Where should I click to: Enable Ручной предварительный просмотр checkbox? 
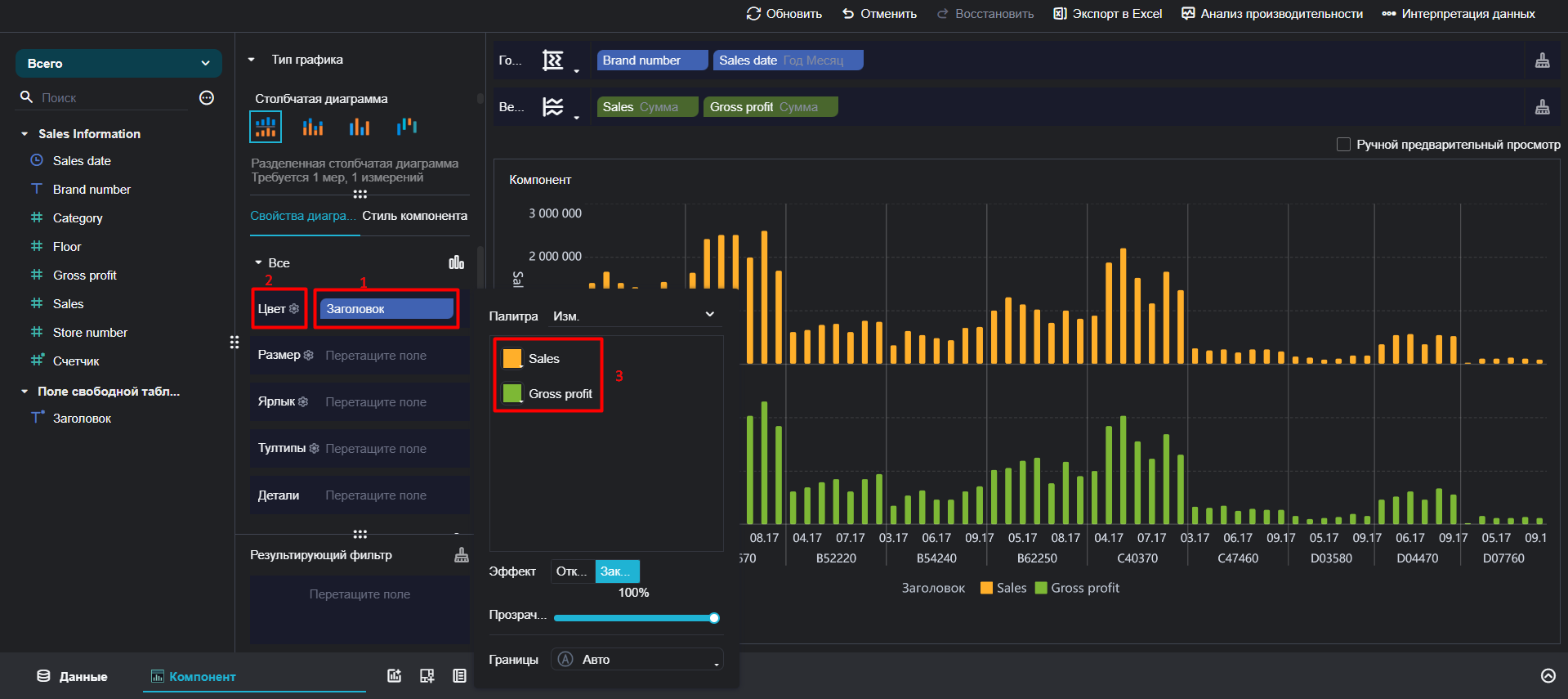tap(1343, 145)
